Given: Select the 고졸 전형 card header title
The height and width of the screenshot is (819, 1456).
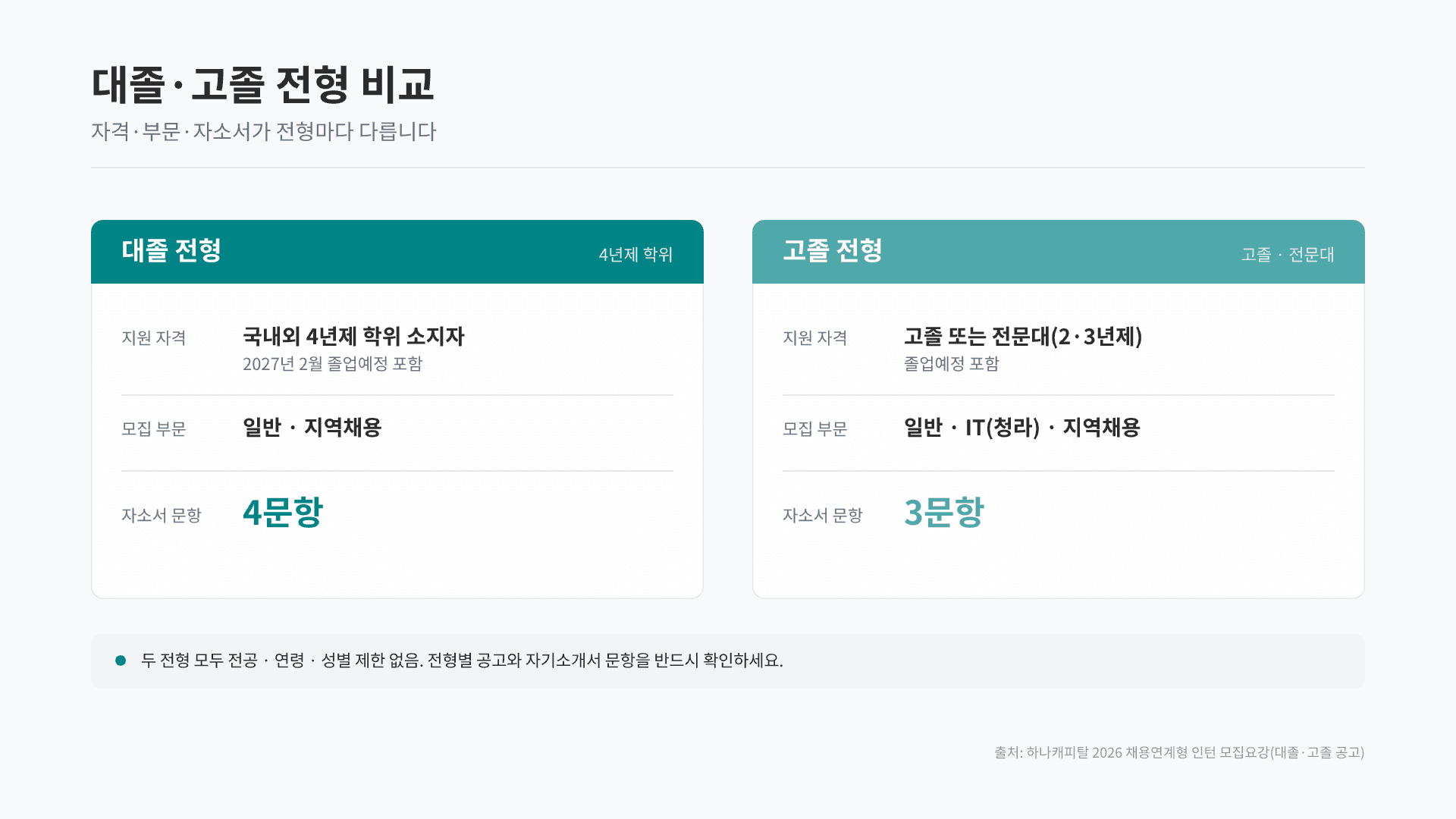Looking at the screenshot, I should [833, 251].
